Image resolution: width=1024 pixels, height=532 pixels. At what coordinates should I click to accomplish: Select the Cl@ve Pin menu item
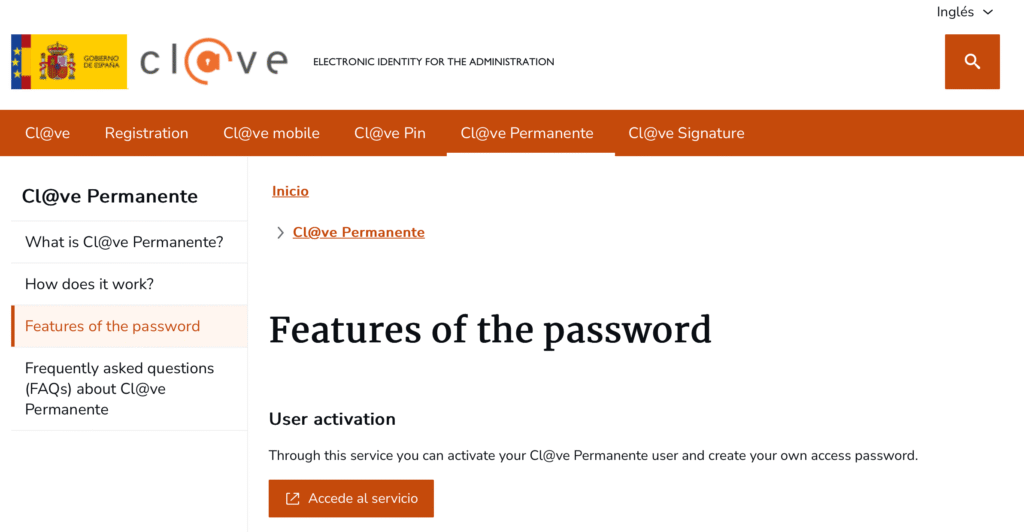coord(389,133)
